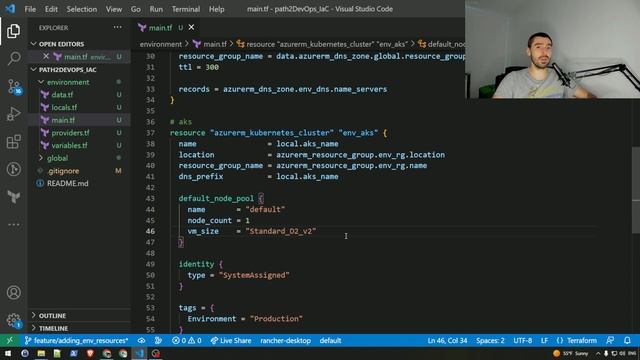Click editor vertical scrollbar thumb

click(x=636, y=190)
